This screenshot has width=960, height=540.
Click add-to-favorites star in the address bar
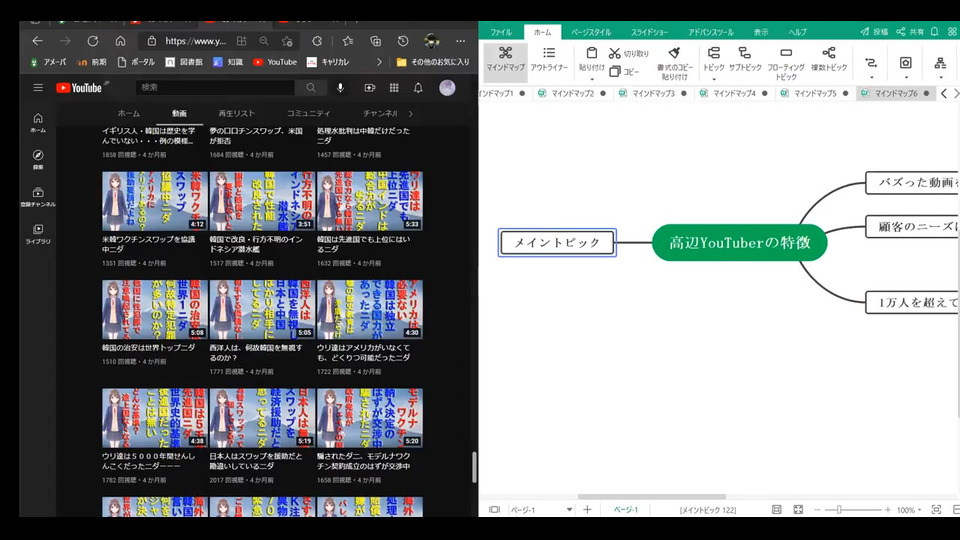pos(287,41)
